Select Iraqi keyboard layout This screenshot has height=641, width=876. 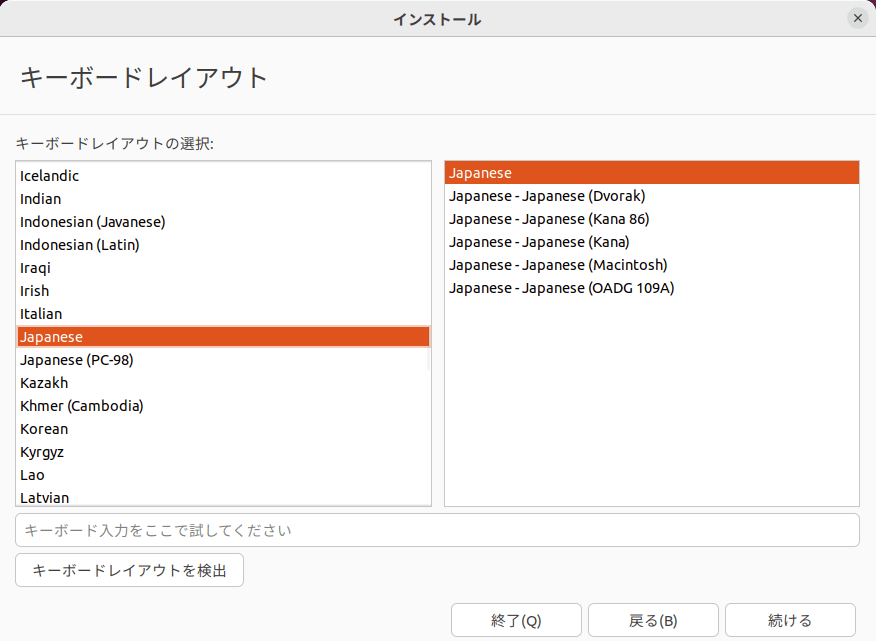223,268
